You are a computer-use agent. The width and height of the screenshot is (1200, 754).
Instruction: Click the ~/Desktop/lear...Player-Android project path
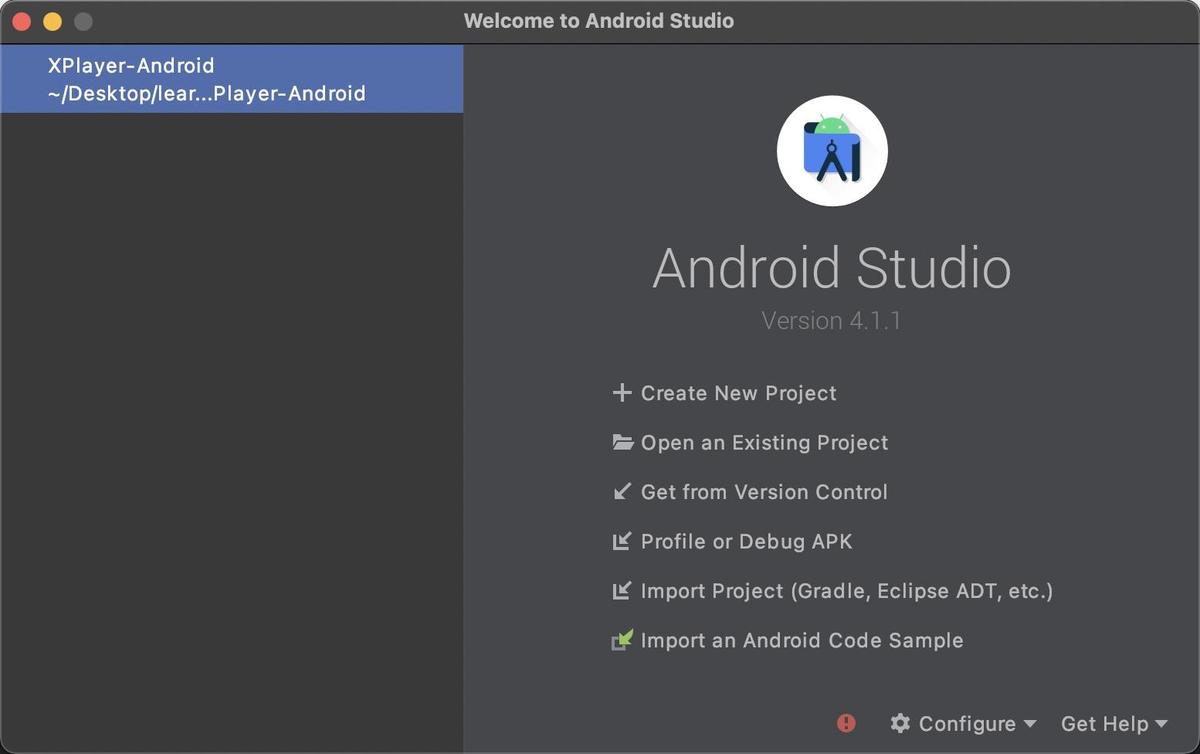(x=207, y=94)
